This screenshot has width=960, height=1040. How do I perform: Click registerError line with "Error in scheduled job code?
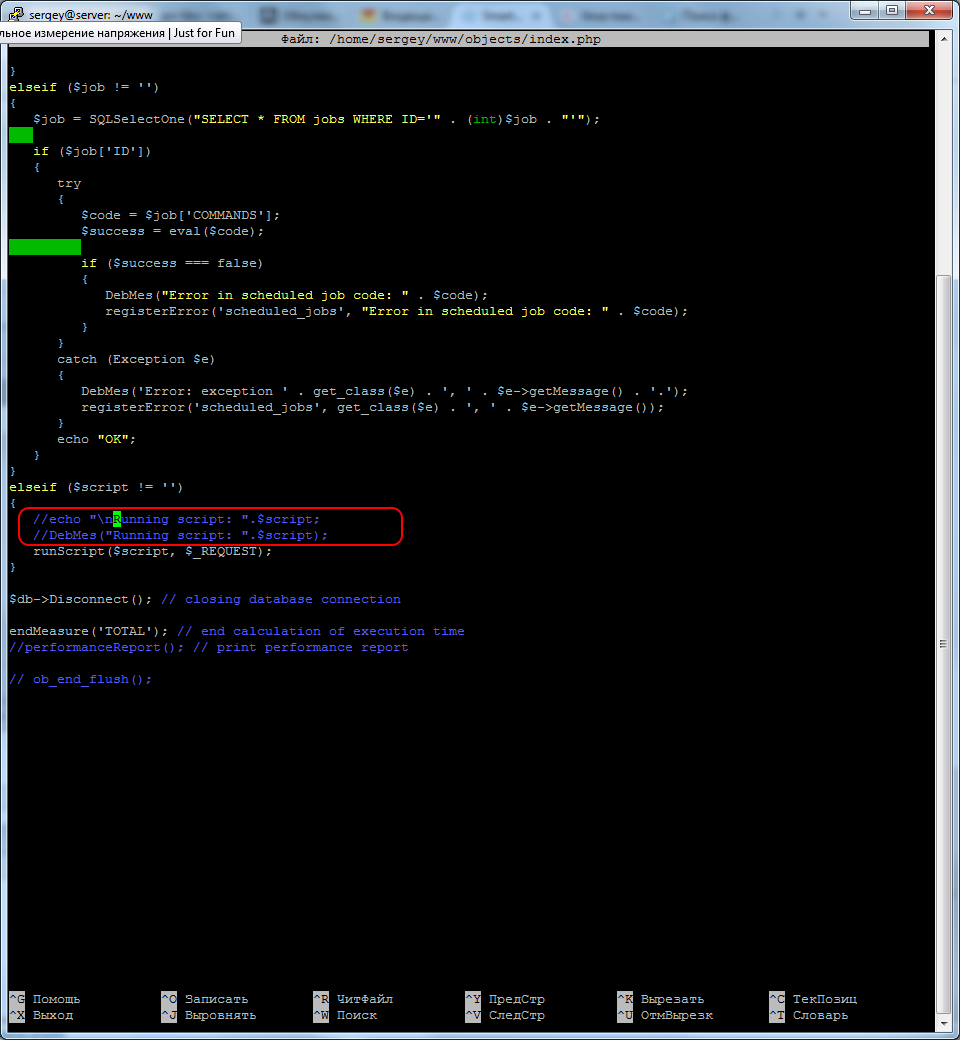coord(397,311)
